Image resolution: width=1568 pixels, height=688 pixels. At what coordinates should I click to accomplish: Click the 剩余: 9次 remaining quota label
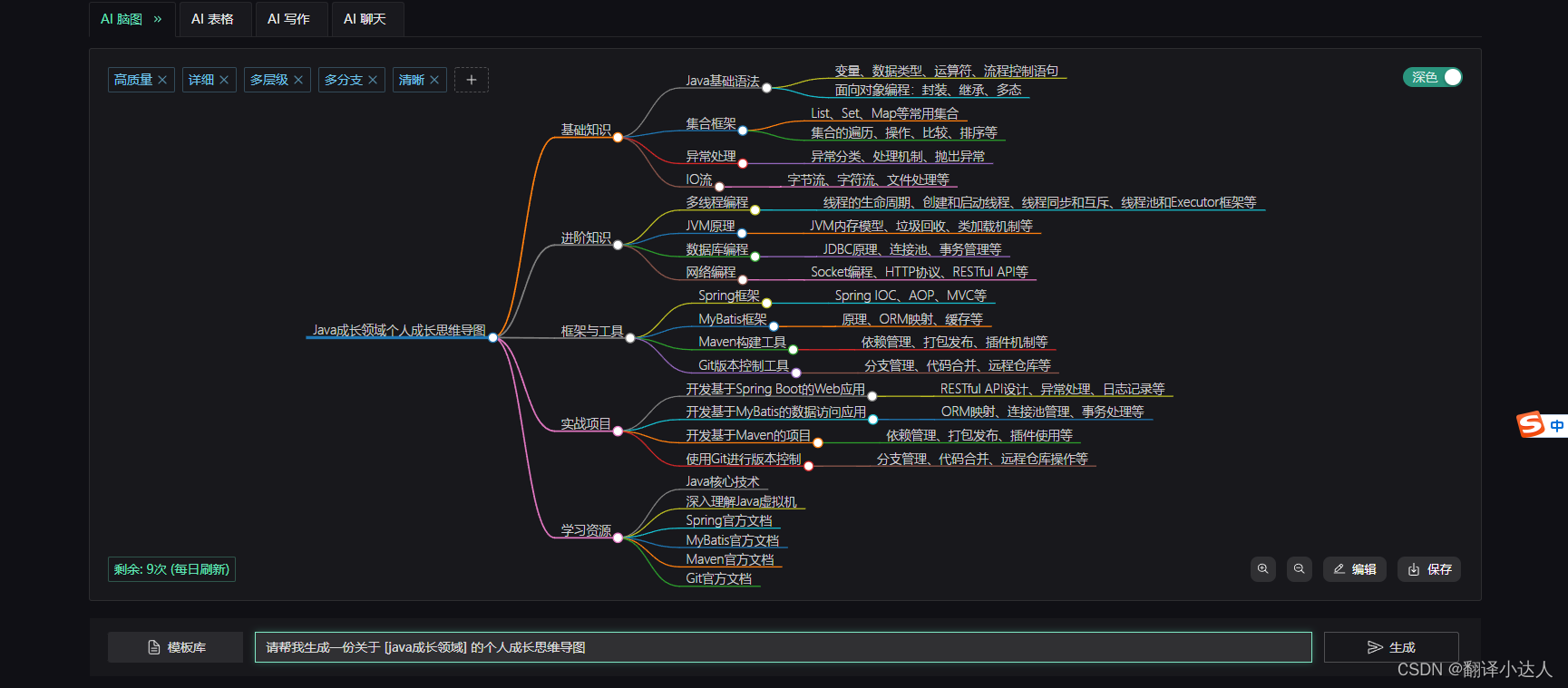(x=171, y=569)
